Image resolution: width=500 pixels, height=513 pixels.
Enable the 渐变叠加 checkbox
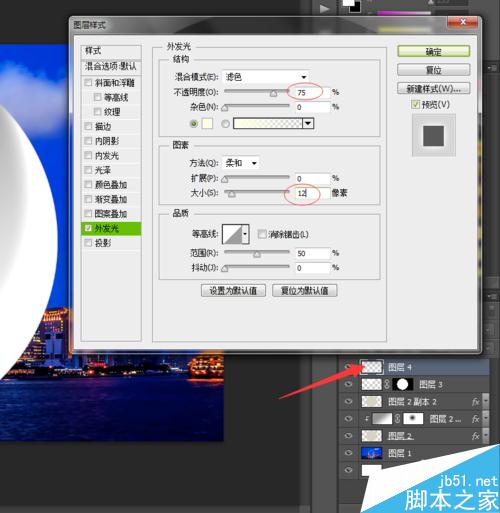[x=88, y=199]
